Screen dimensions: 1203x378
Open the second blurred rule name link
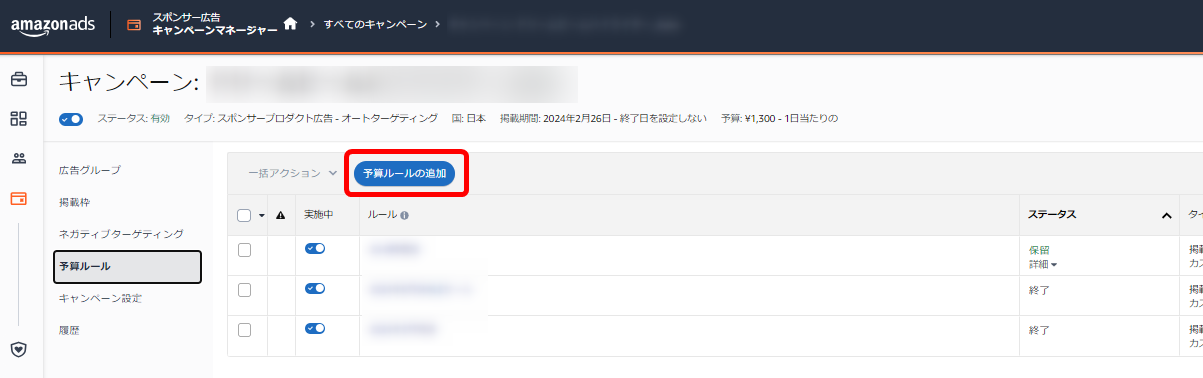click(421, 288)
